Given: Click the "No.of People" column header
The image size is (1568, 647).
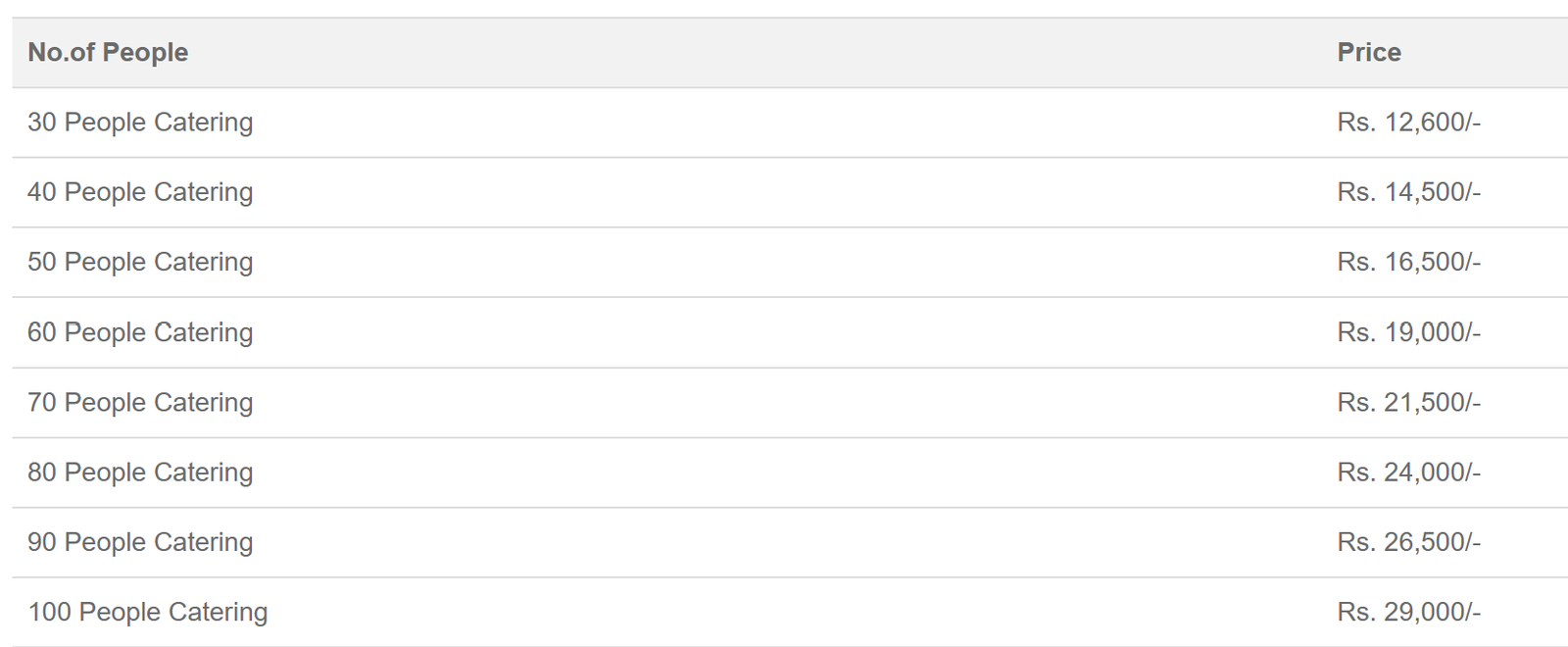Looking at the screenshot, I should pyautogui.click(x=108, y=53).
